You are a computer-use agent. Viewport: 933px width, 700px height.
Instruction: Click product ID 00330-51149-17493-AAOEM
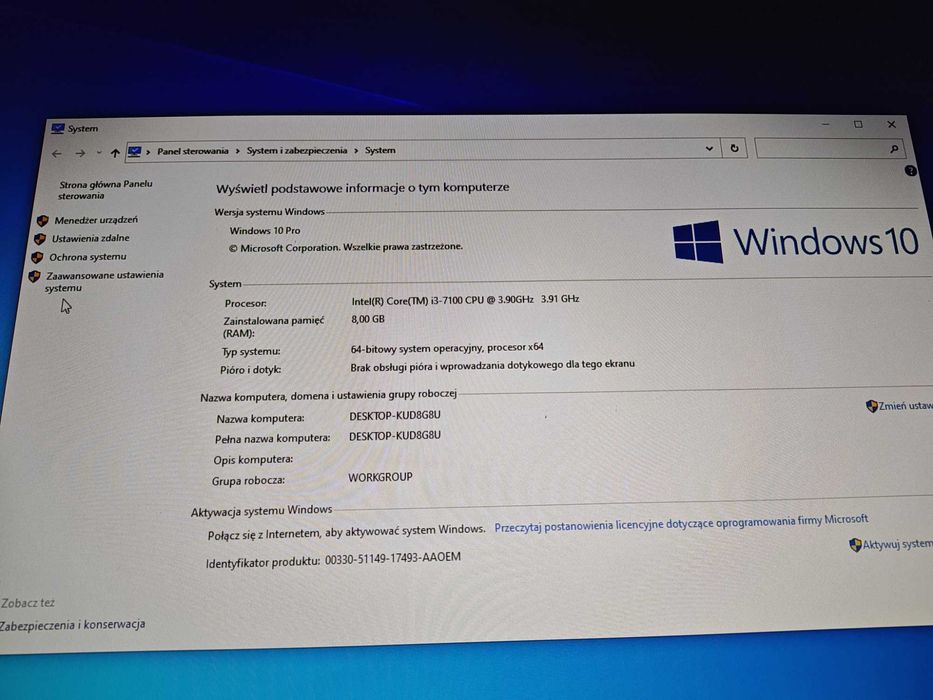pyautogui.click(x=393, y=558)
